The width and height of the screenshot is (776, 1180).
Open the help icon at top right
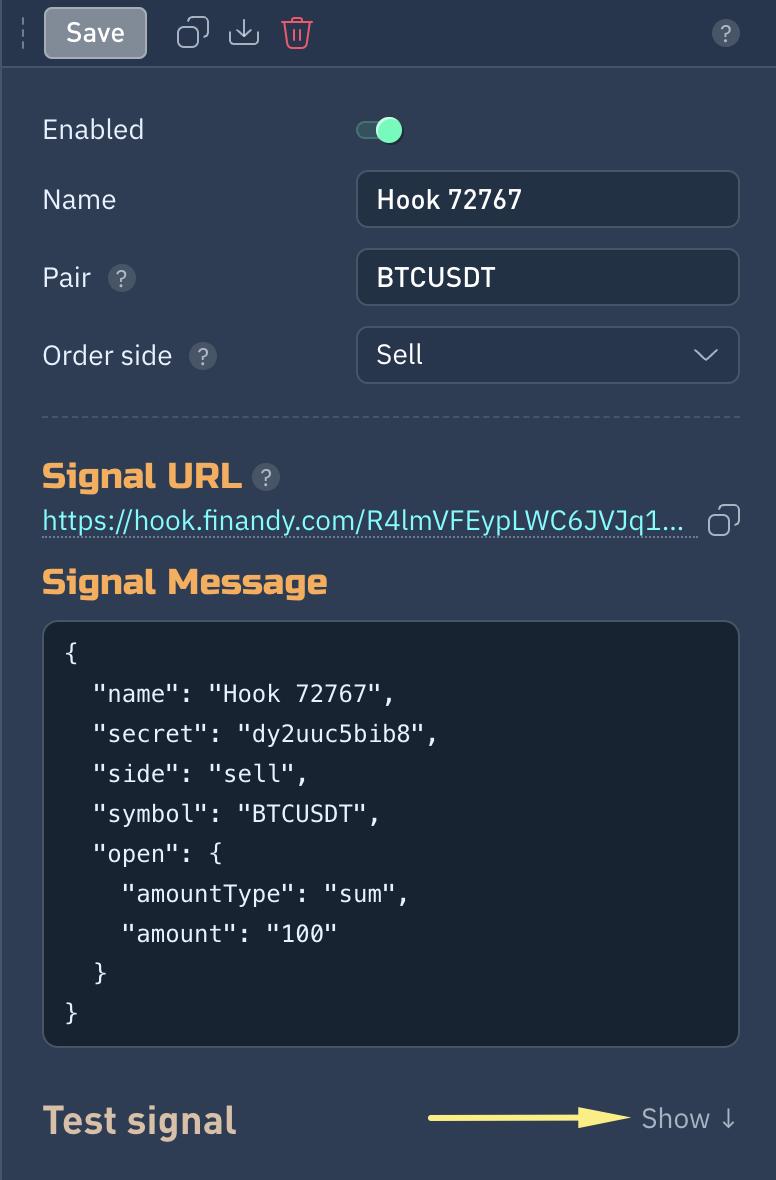[725, 34]
